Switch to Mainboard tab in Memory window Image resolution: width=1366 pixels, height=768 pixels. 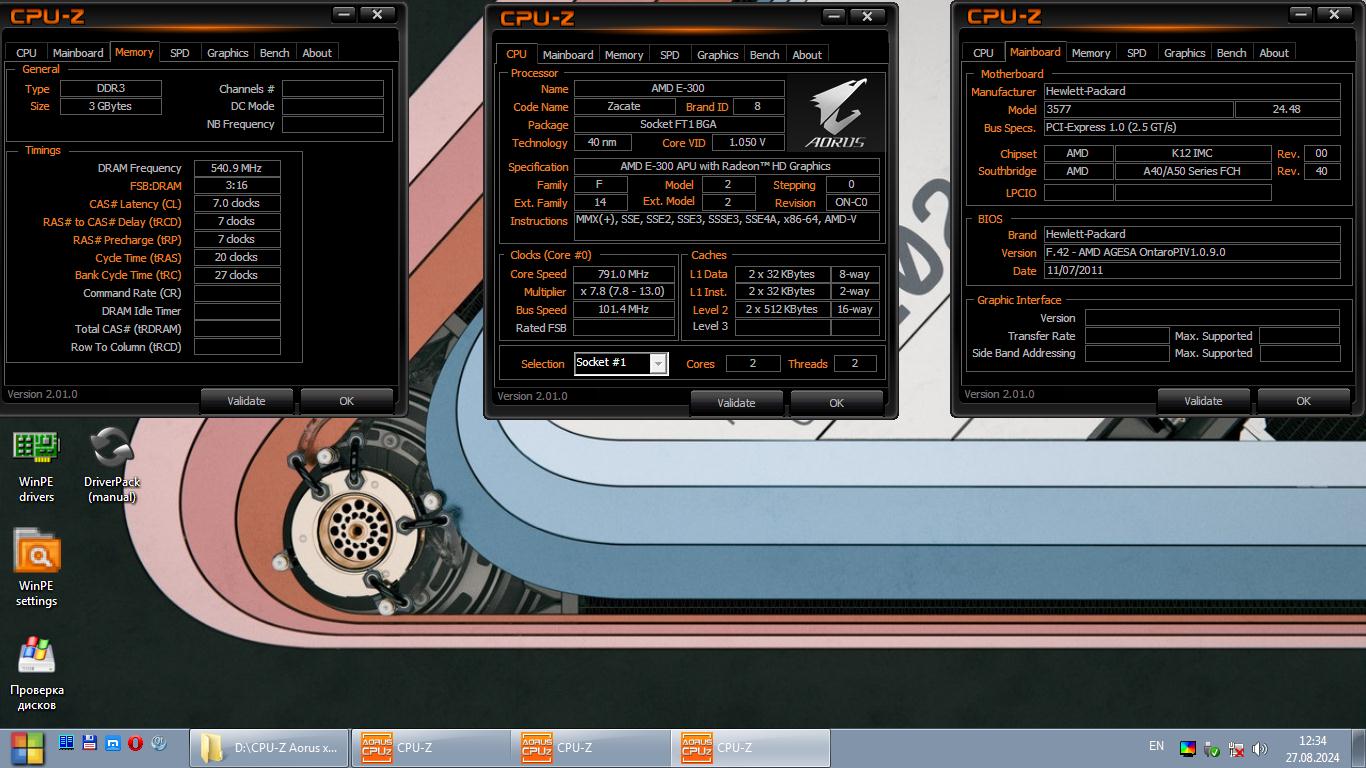(78, 53)
